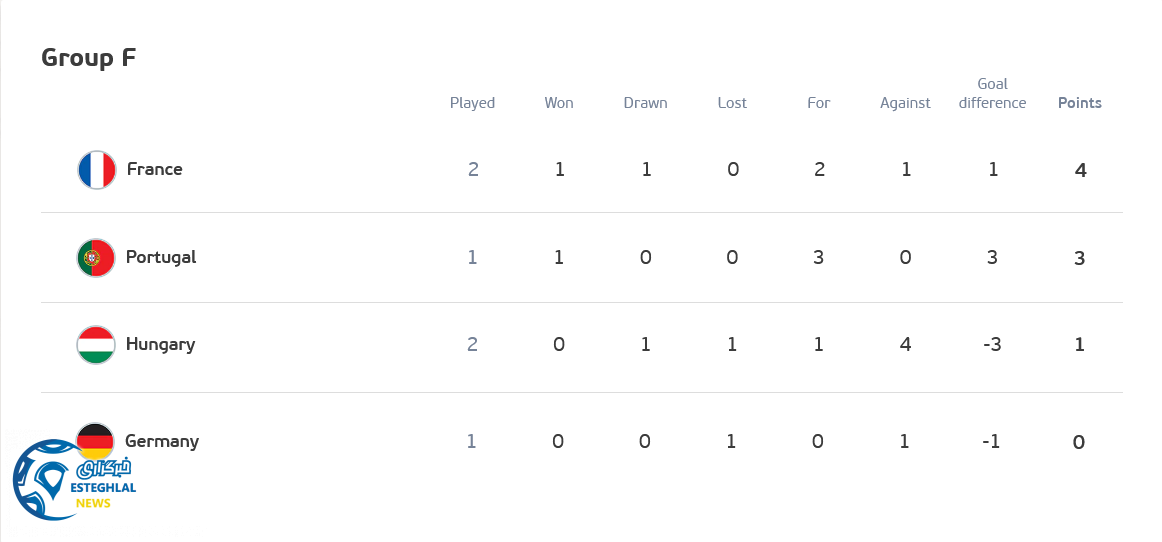Click Hungary's goal difference value -3
This screenshot has width=1162, height=542.
pos(991,345)
